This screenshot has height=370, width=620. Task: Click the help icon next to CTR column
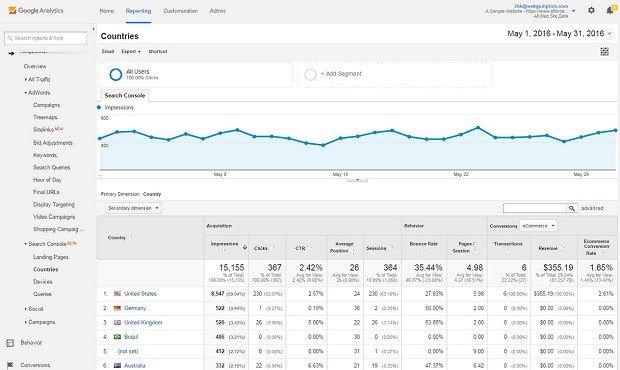point(311,248)
